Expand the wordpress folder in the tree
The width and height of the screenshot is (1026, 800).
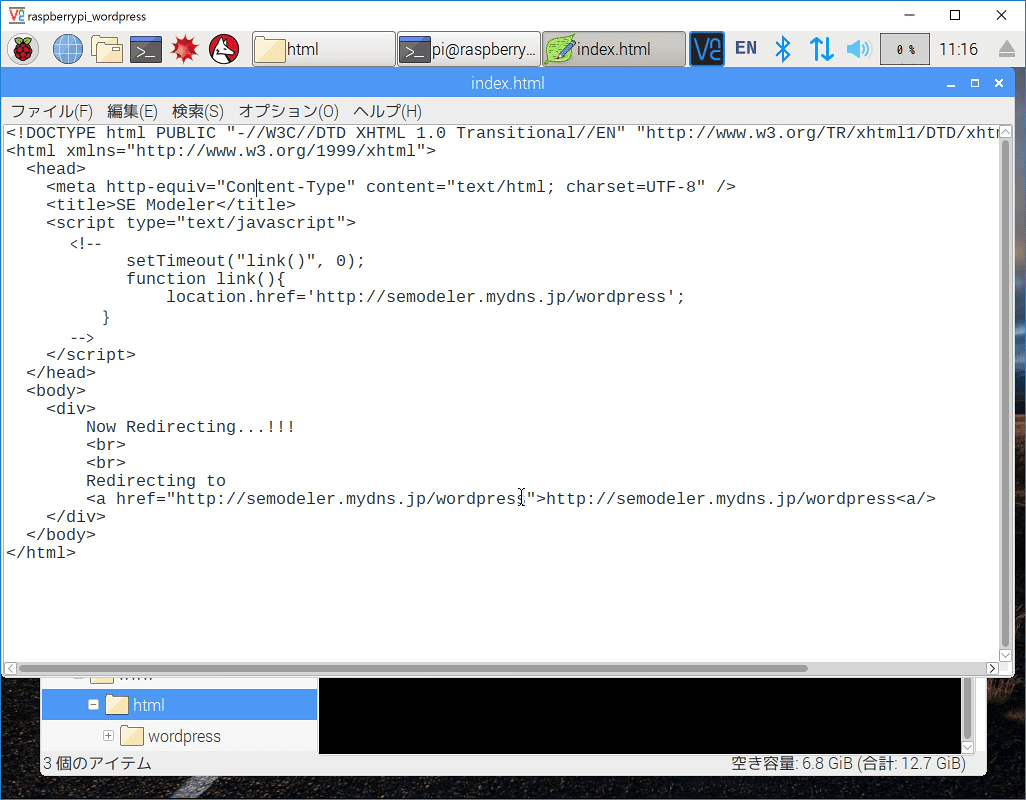tap(109, 735)
